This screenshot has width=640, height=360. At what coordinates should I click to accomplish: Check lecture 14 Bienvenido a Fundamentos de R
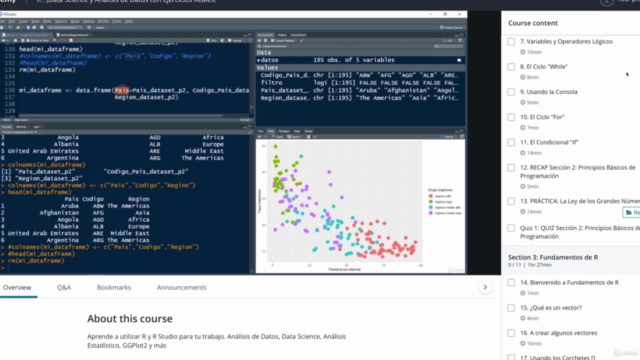[x=511, y=282]
